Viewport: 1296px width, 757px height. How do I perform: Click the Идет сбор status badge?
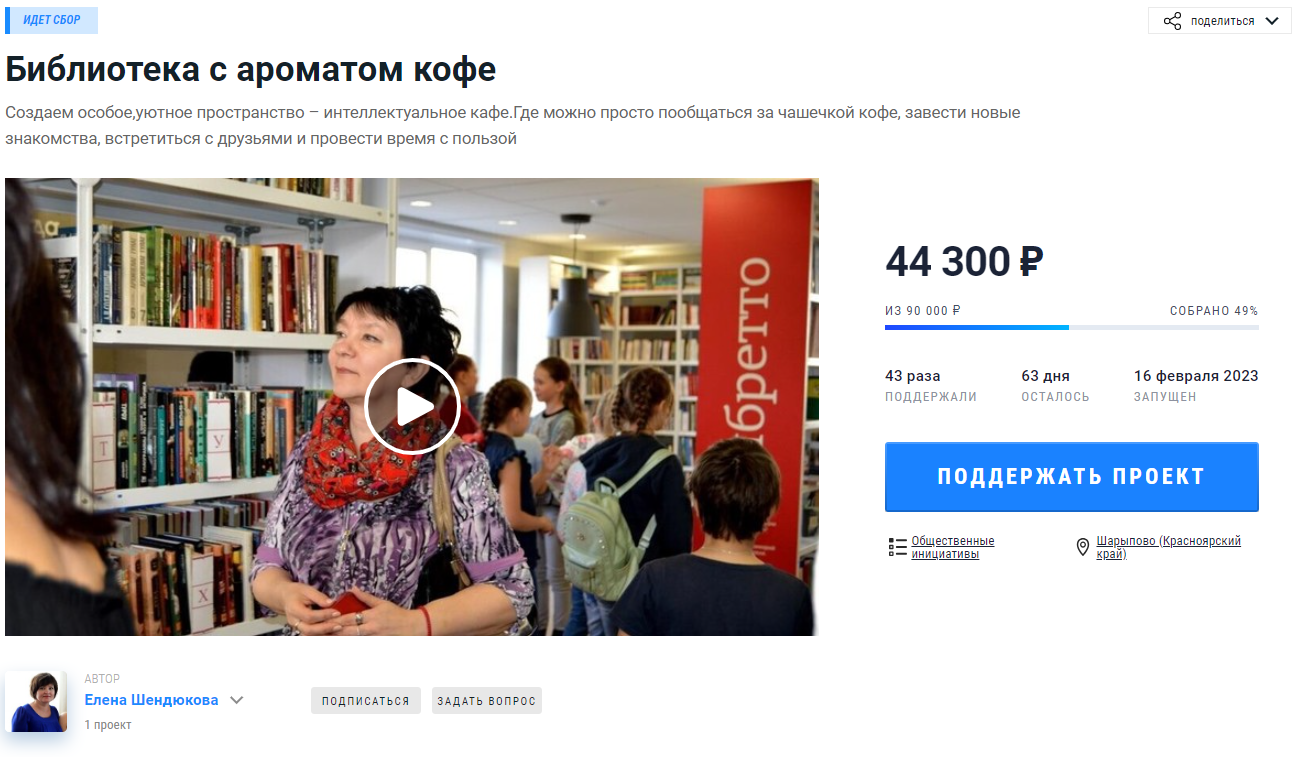[x=51, y=20]
